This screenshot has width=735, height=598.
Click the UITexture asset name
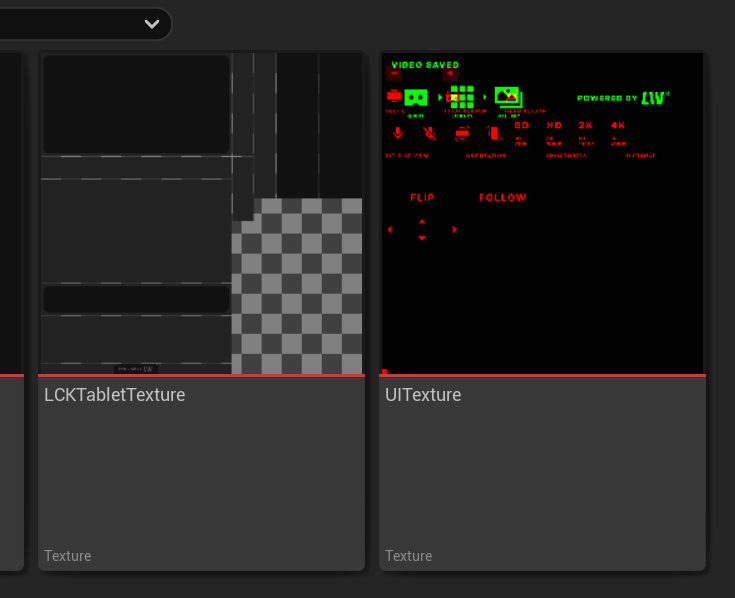click(423, 395)
